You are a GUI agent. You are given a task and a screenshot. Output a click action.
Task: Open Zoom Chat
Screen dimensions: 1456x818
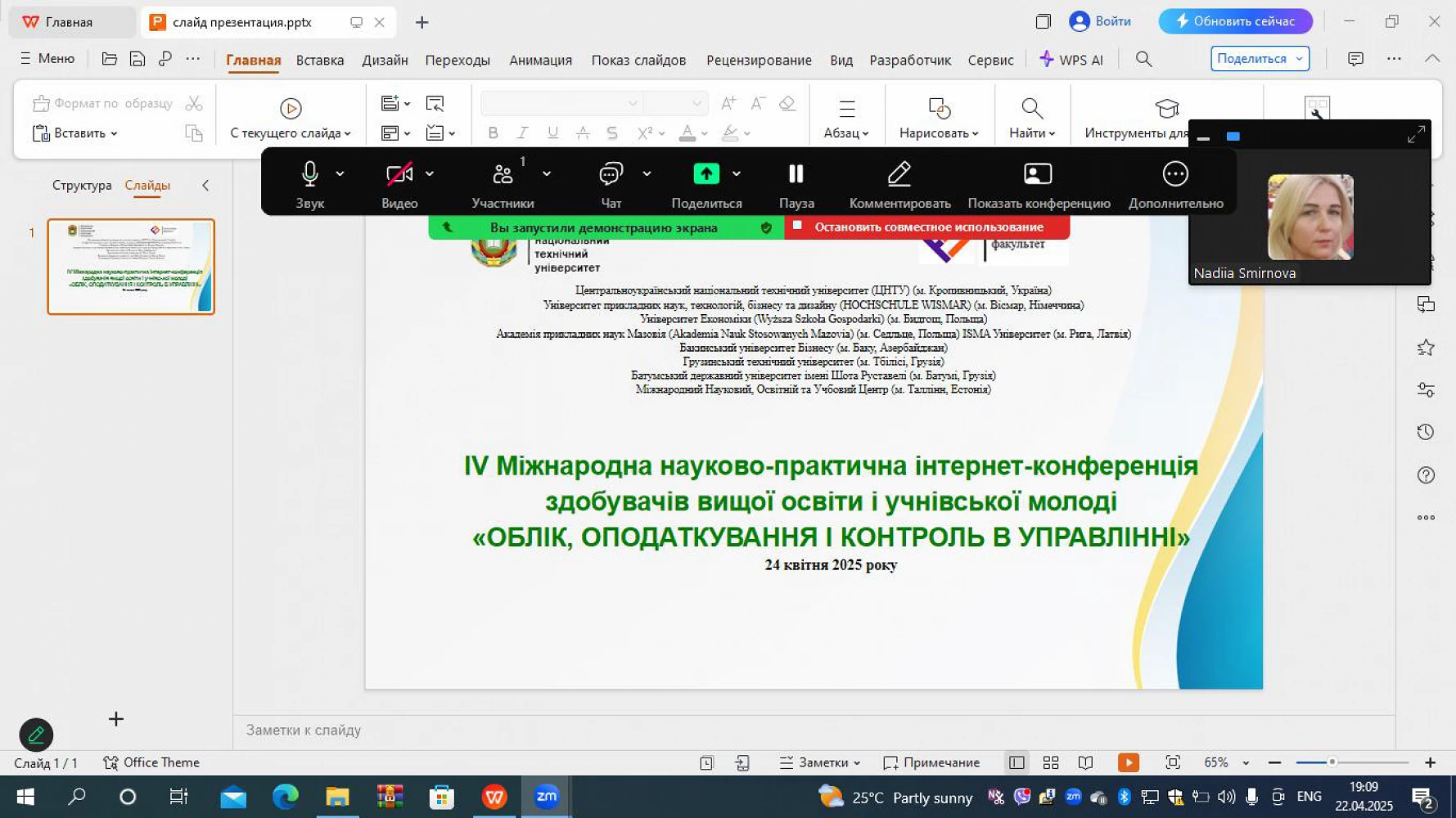click(x=611, y=184)
